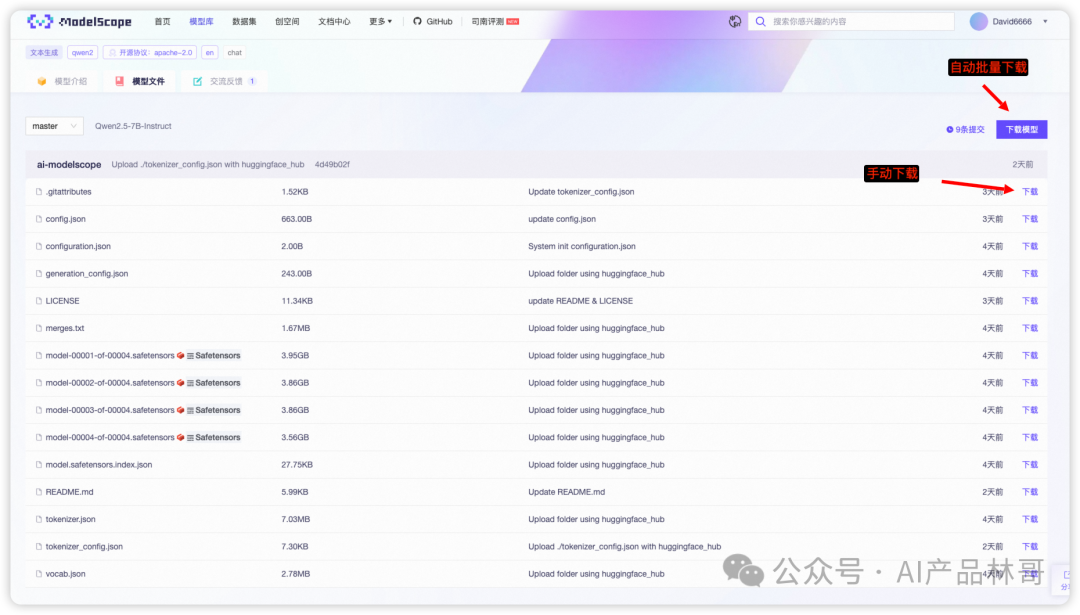This screenshot has height=615, width=1080.
Task: Download model-00004-of-00004.safetensors
Action: [x=1030, y=437]
